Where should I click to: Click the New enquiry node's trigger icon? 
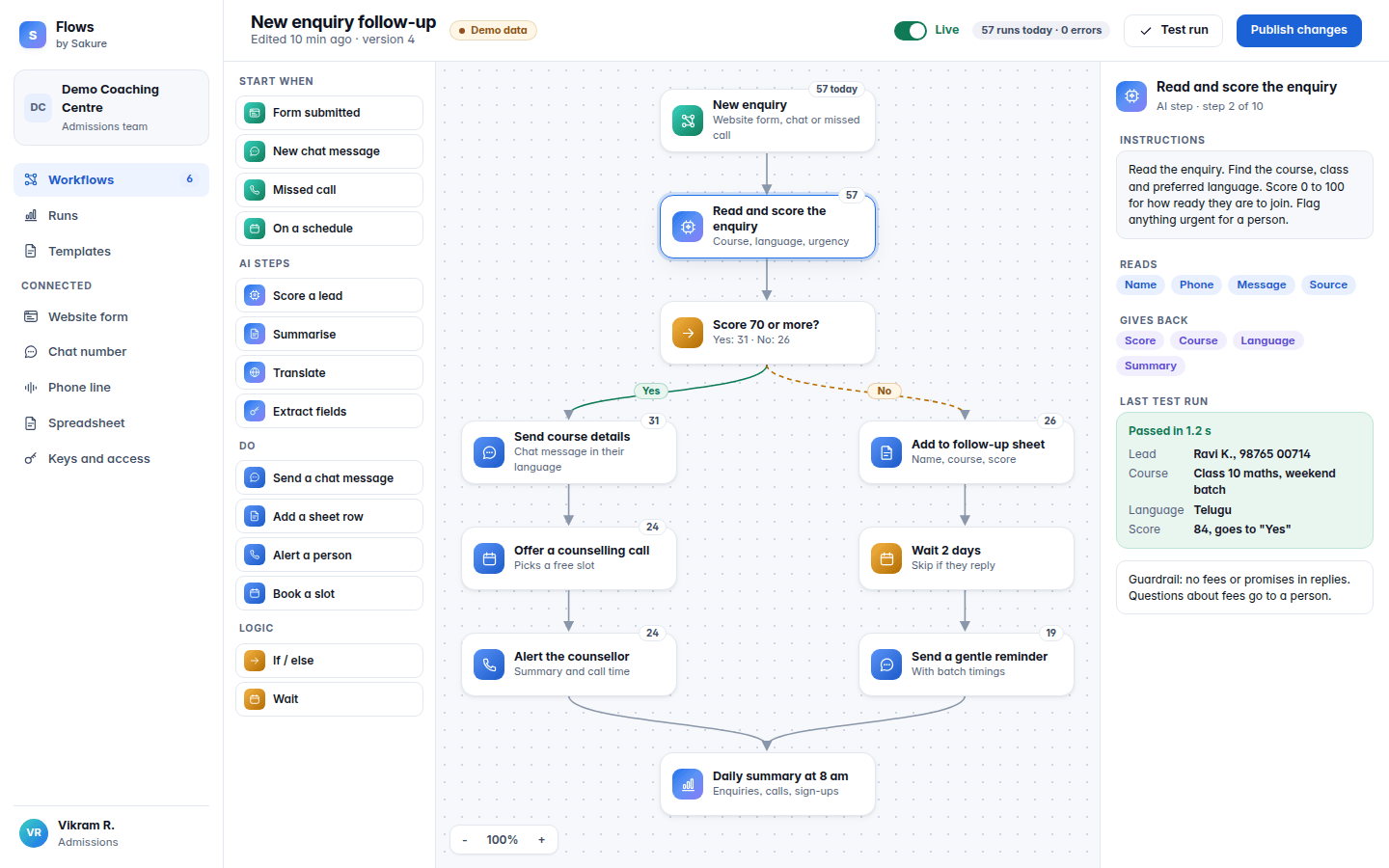coord(688,121)
